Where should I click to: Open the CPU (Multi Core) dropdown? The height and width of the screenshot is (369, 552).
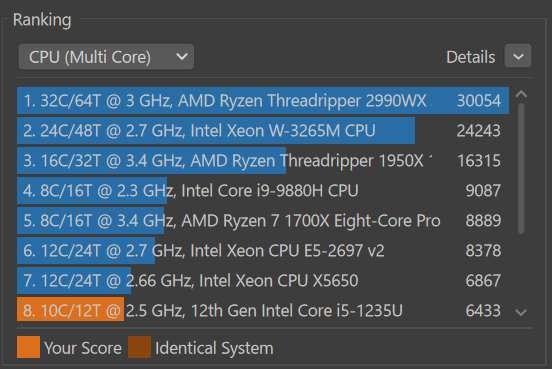[x=106, y=57]
